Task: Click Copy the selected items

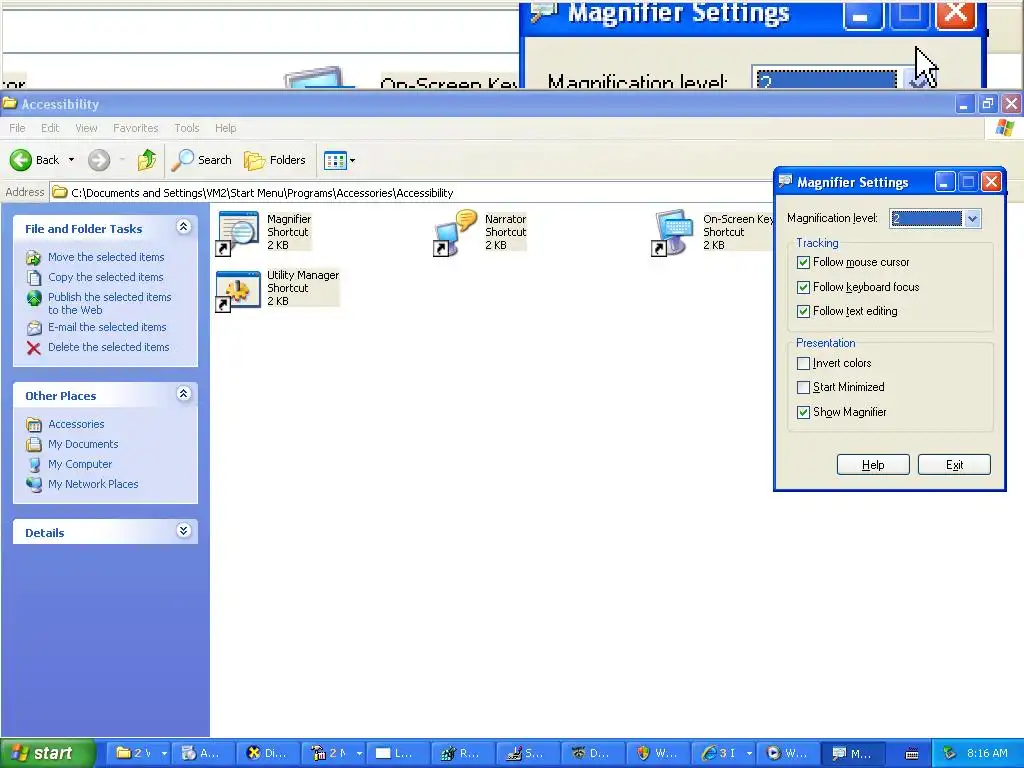Action: 106,277
